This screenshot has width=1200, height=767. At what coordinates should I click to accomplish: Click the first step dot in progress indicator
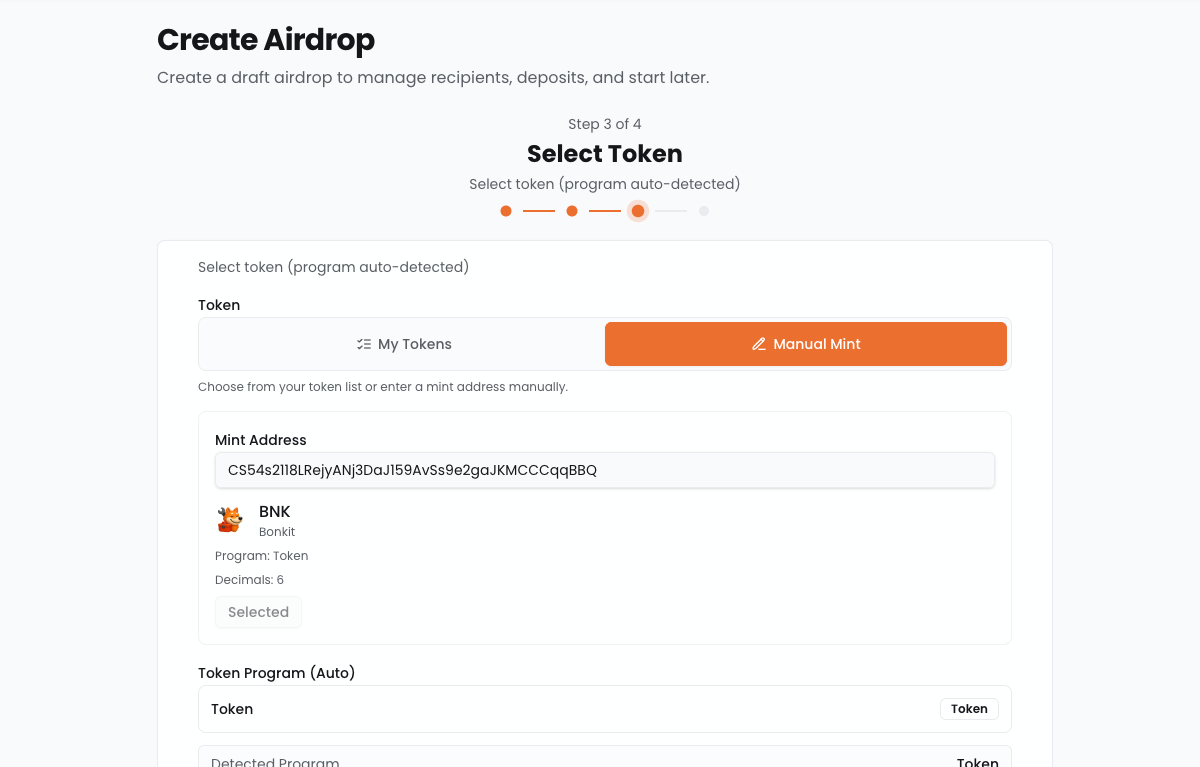click(x=506, y=211)
